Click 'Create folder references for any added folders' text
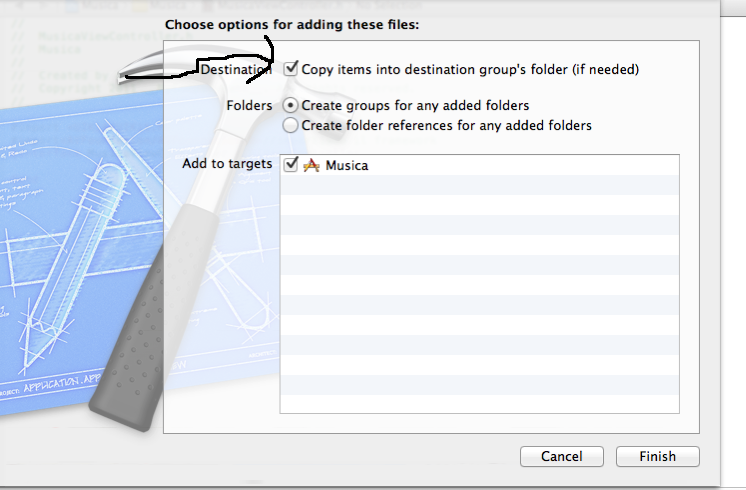The height and width of the screenshot is (490, 746). click(x=446, y=126)
